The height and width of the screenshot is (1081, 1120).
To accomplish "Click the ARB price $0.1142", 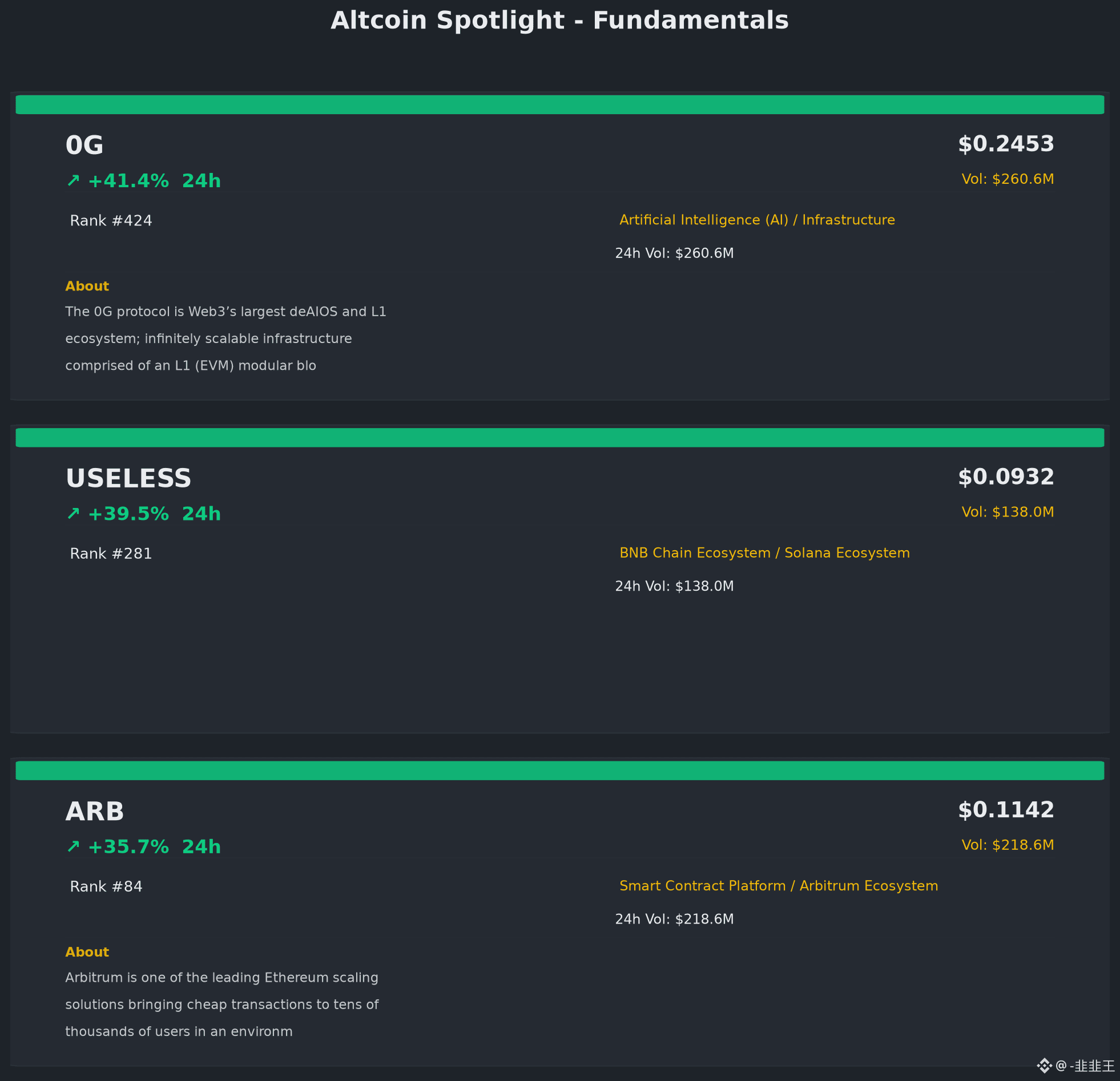I will tap(1006, 810).
